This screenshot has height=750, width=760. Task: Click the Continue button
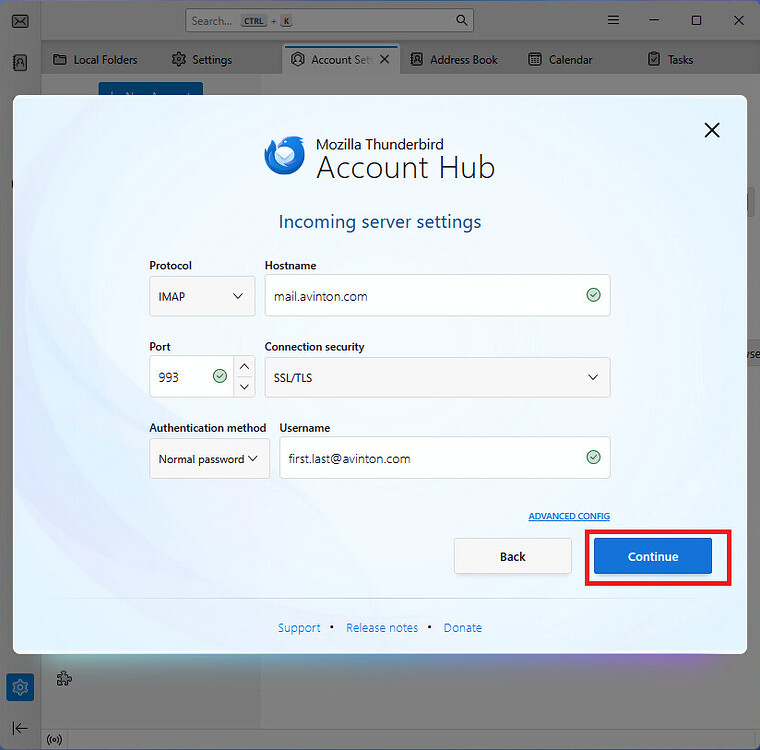[x=653, y=556]
